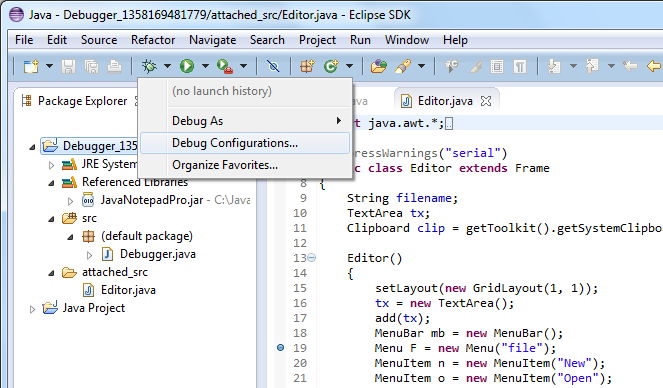Open the Search menu
This screenshot has width=663, height=388.
(267, 40)
